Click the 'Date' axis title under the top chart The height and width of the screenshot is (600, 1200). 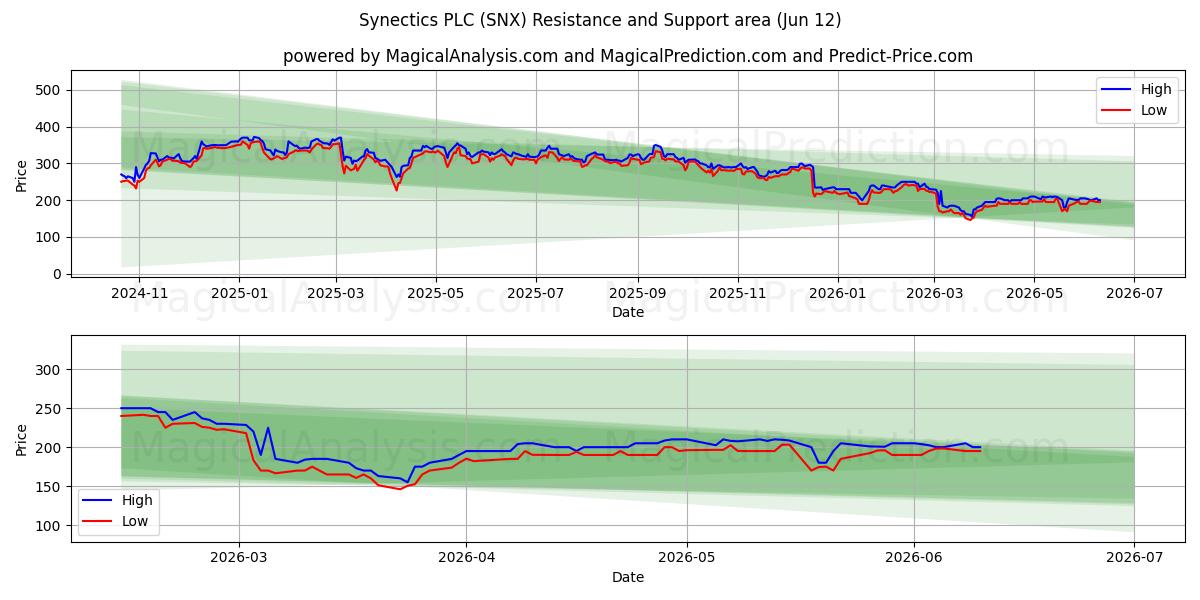click(x=628, y=312)
